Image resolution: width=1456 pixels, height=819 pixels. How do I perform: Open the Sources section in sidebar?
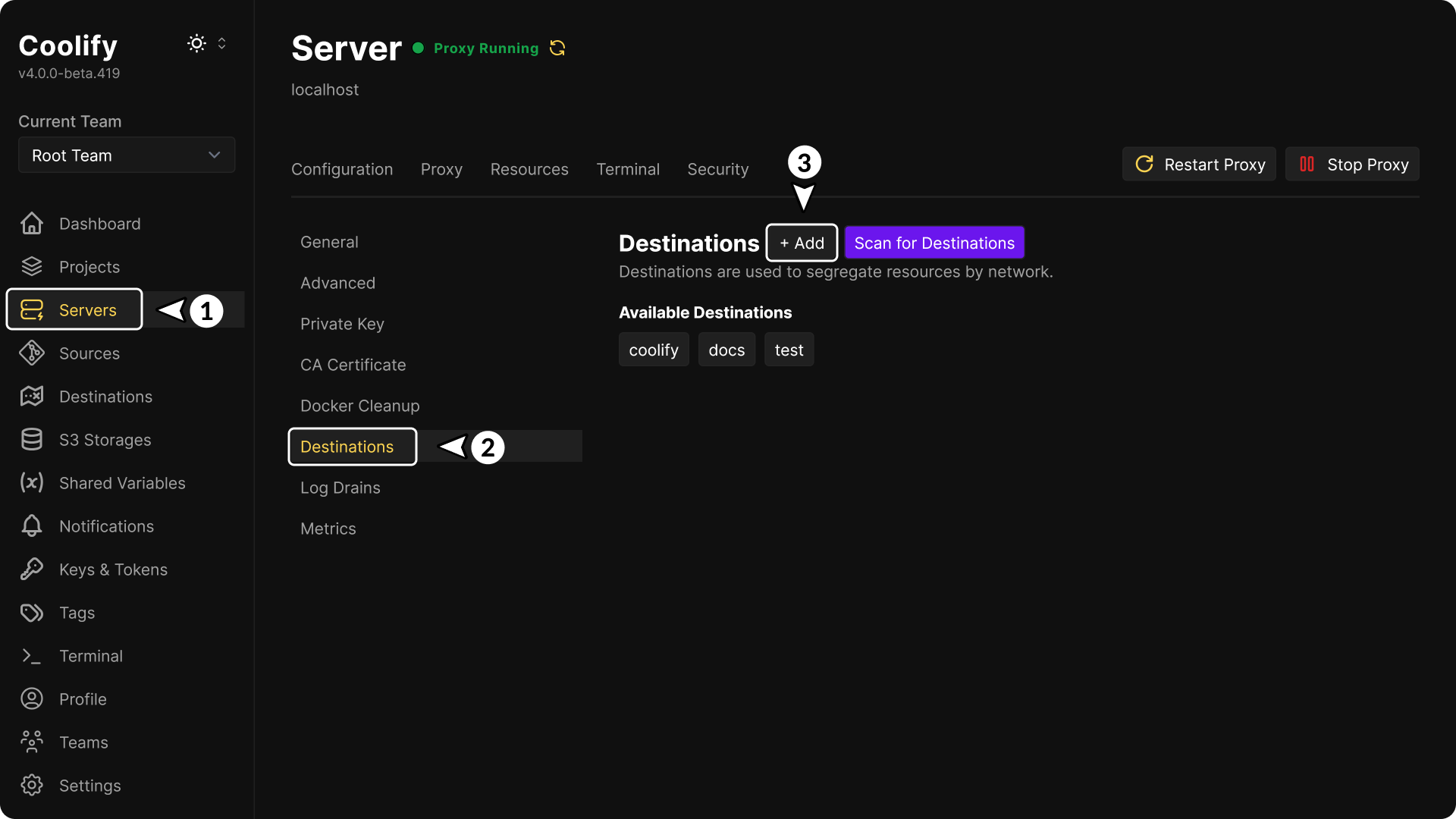click(x=89, y=353)
